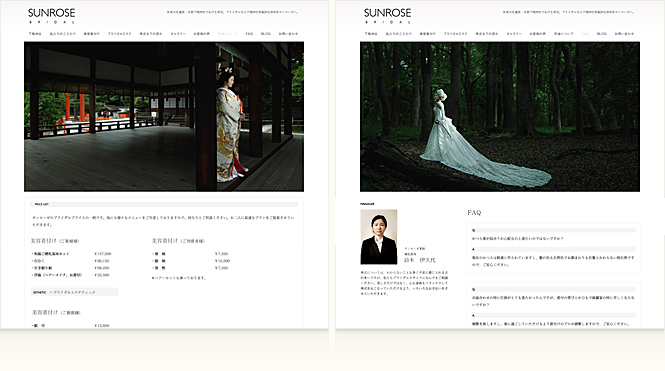Click the manager name 鈴木 伊久代
Viewport: 665px width, 371px height.
pyautogui.click(x=419, y=260)
